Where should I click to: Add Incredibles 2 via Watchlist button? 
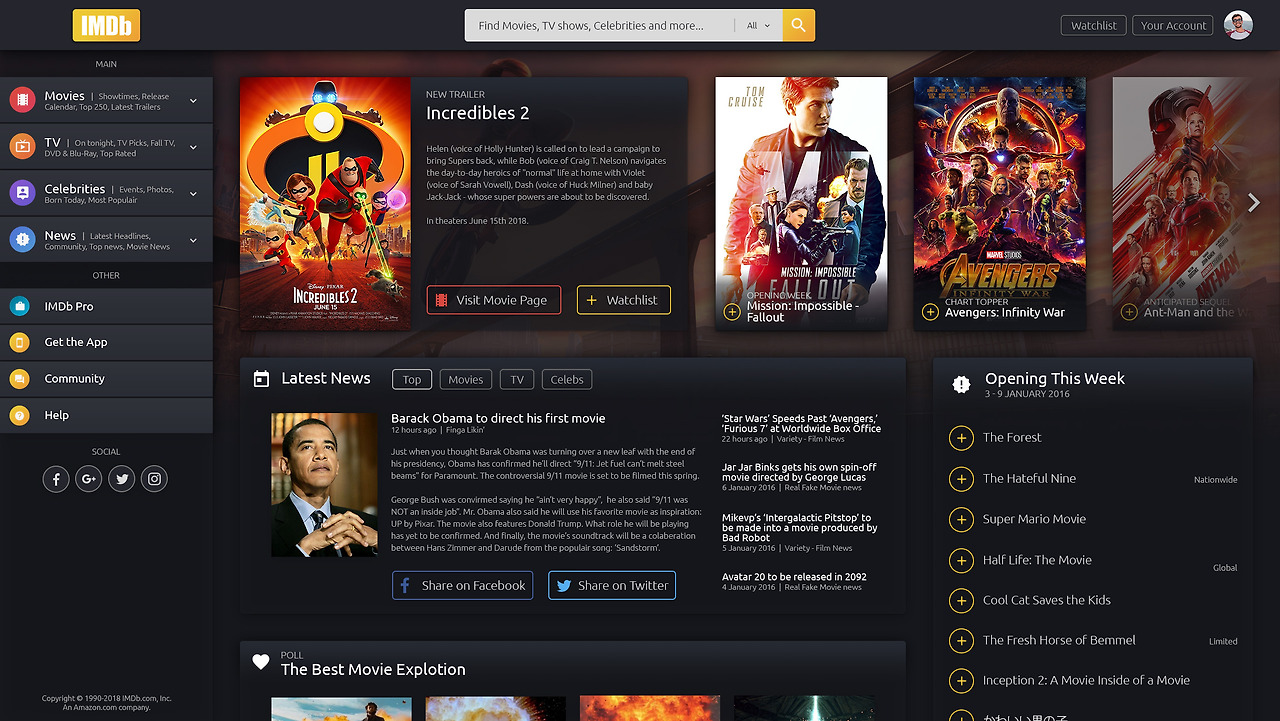tap(624, 300)
